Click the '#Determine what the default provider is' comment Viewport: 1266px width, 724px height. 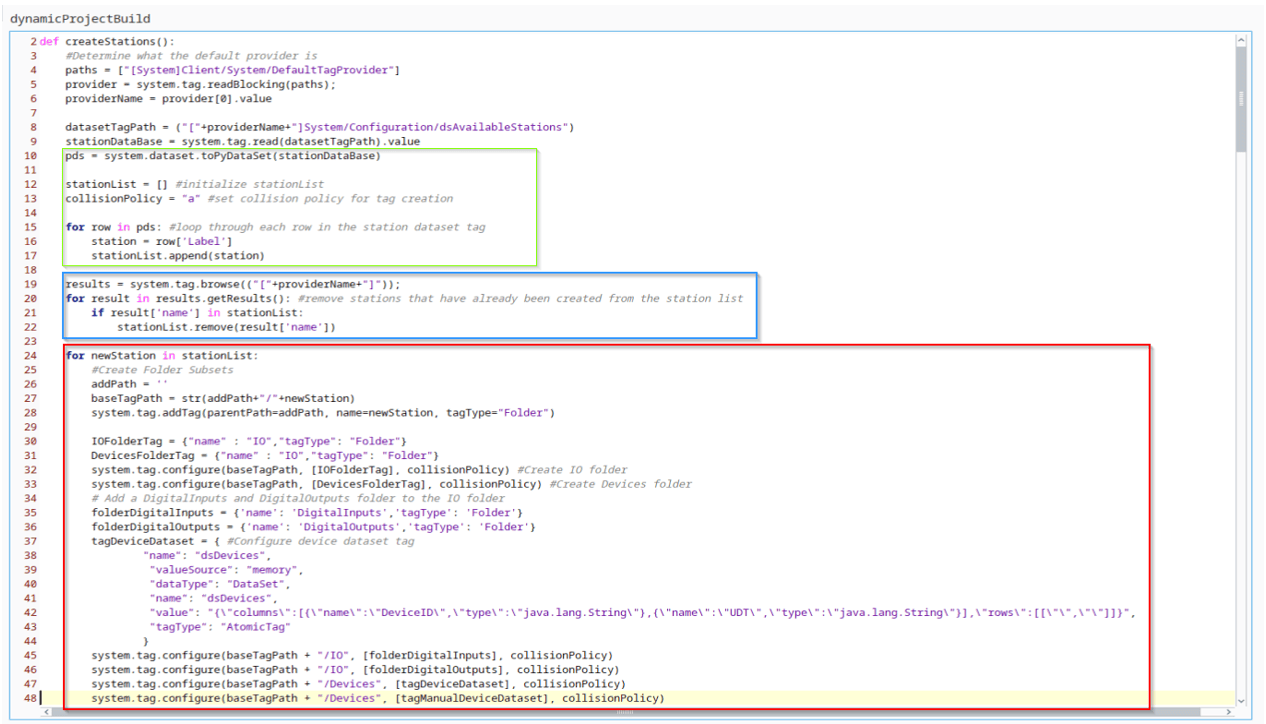tap(192, 56)
